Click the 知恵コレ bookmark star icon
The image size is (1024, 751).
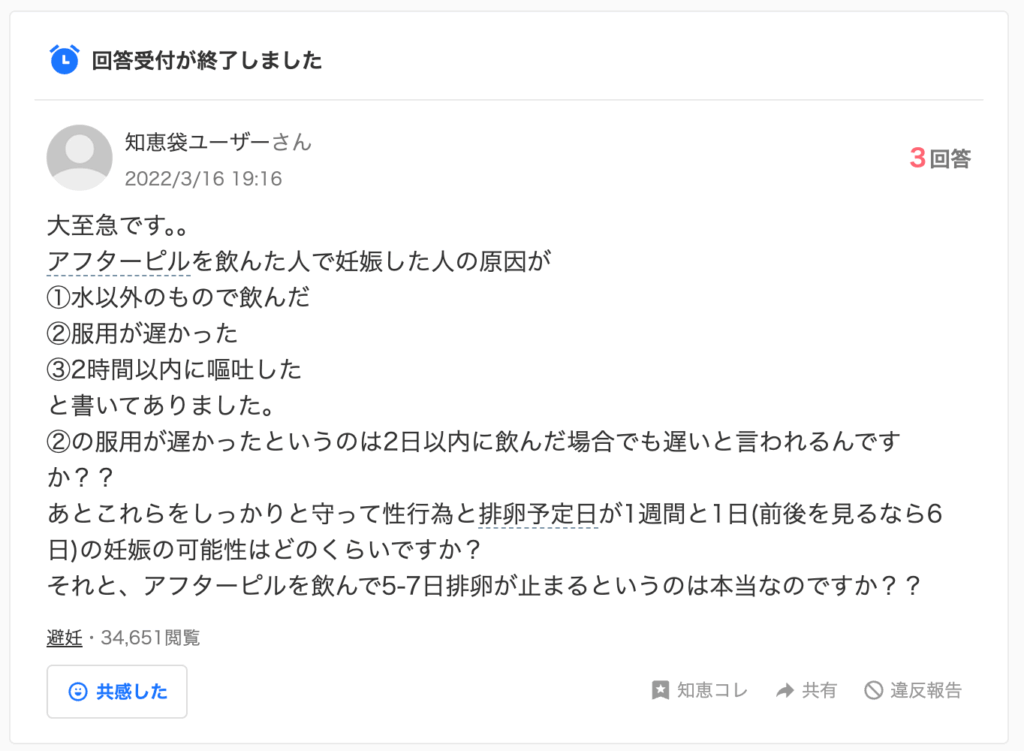[x=660, y=690]
